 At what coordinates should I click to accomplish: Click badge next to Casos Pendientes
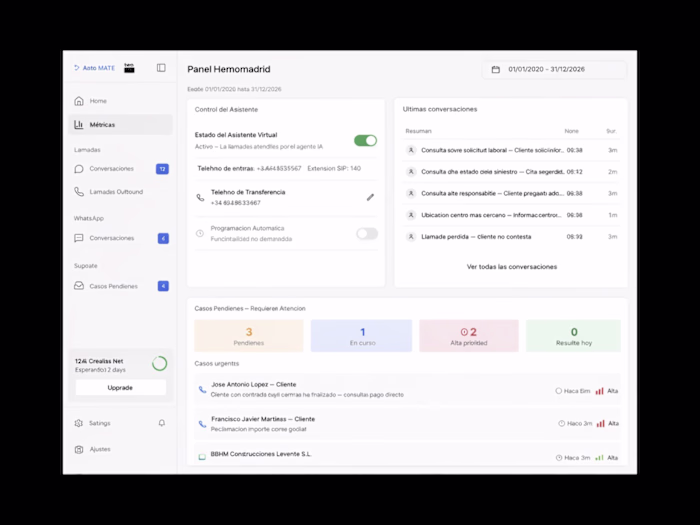point(163,286)
